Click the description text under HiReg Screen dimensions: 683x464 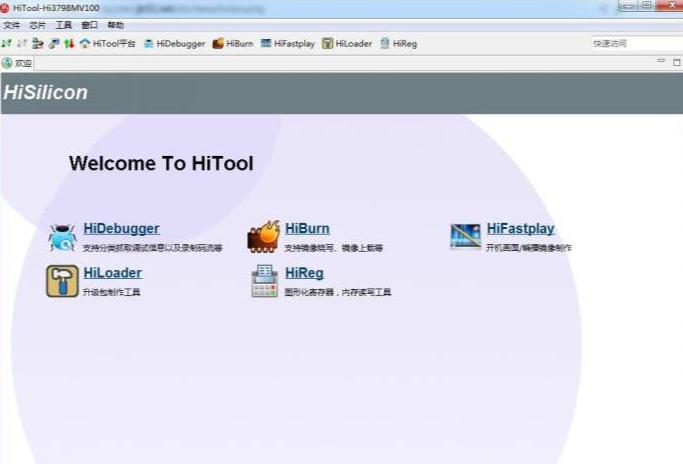tap(338, 292)
